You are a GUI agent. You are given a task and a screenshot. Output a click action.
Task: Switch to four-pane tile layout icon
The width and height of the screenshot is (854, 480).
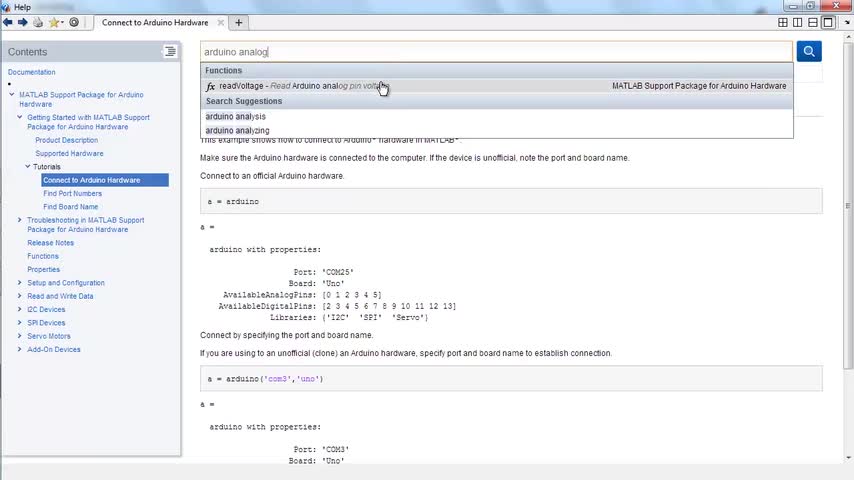click(x=783, y=22)
